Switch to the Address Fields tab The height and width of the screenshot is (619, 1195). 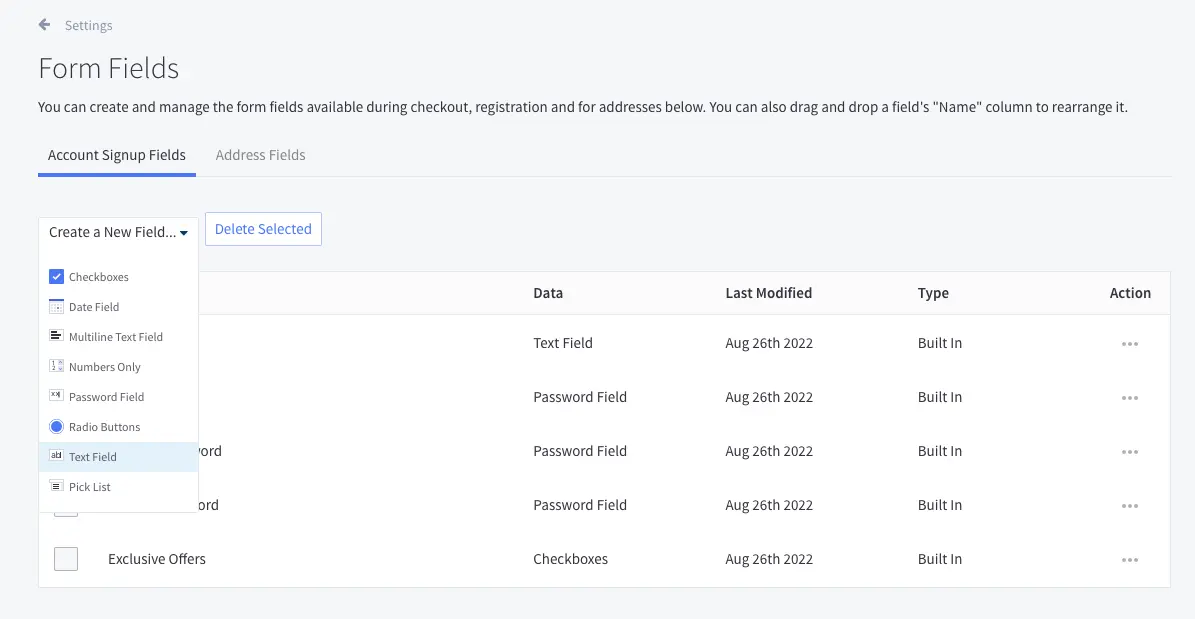(260, 155)
